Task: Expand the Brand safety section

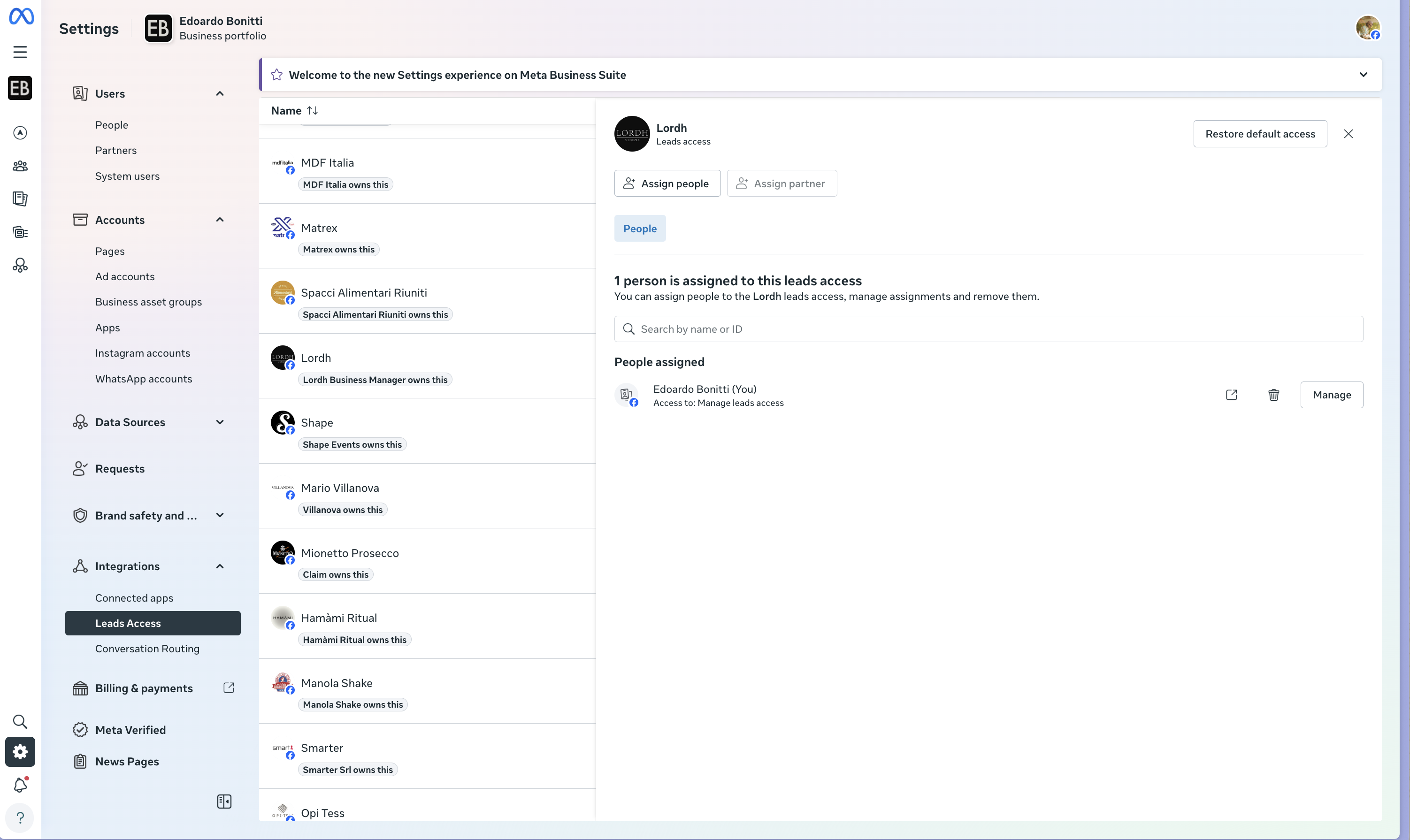Action: [220, 515]
